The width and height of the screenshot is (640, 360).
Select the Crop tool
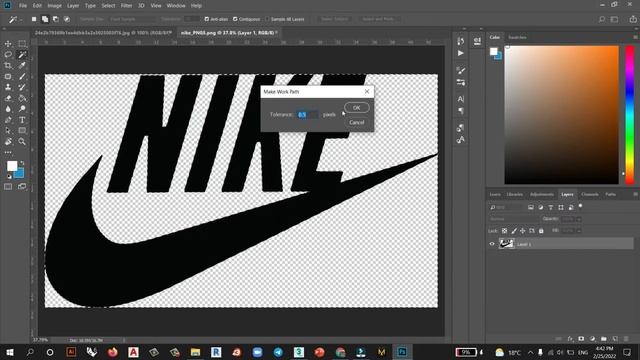[8, 65]
